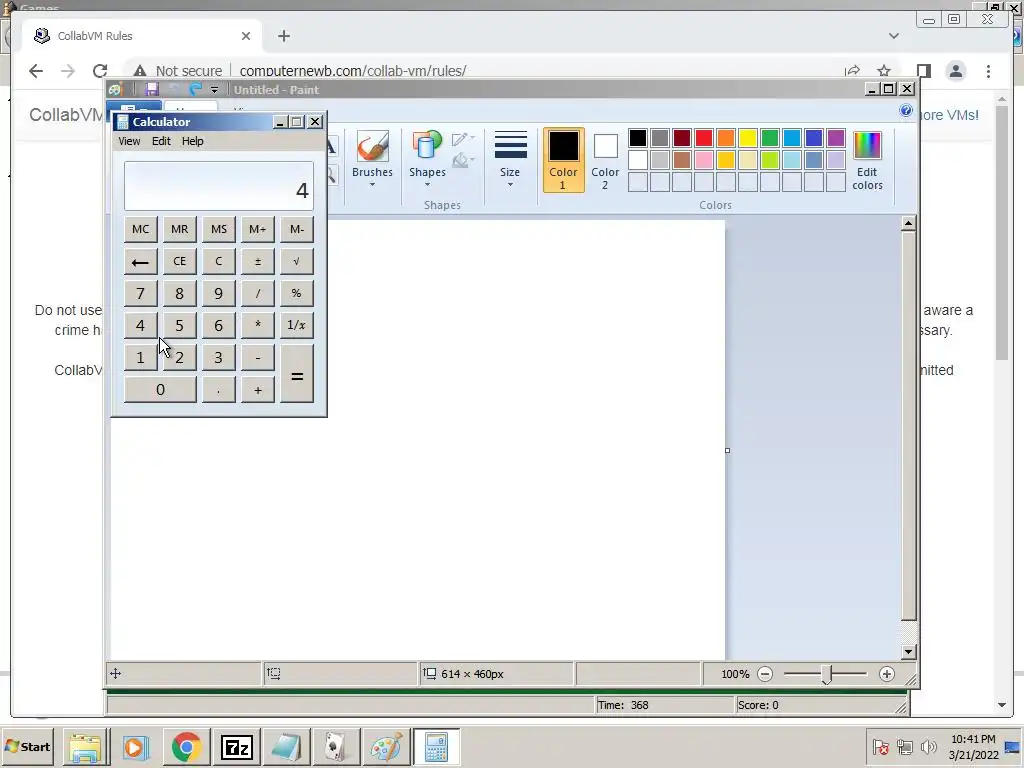
Task: Click the Paint zoom in plus button
Action: click(x=886, y=674)
